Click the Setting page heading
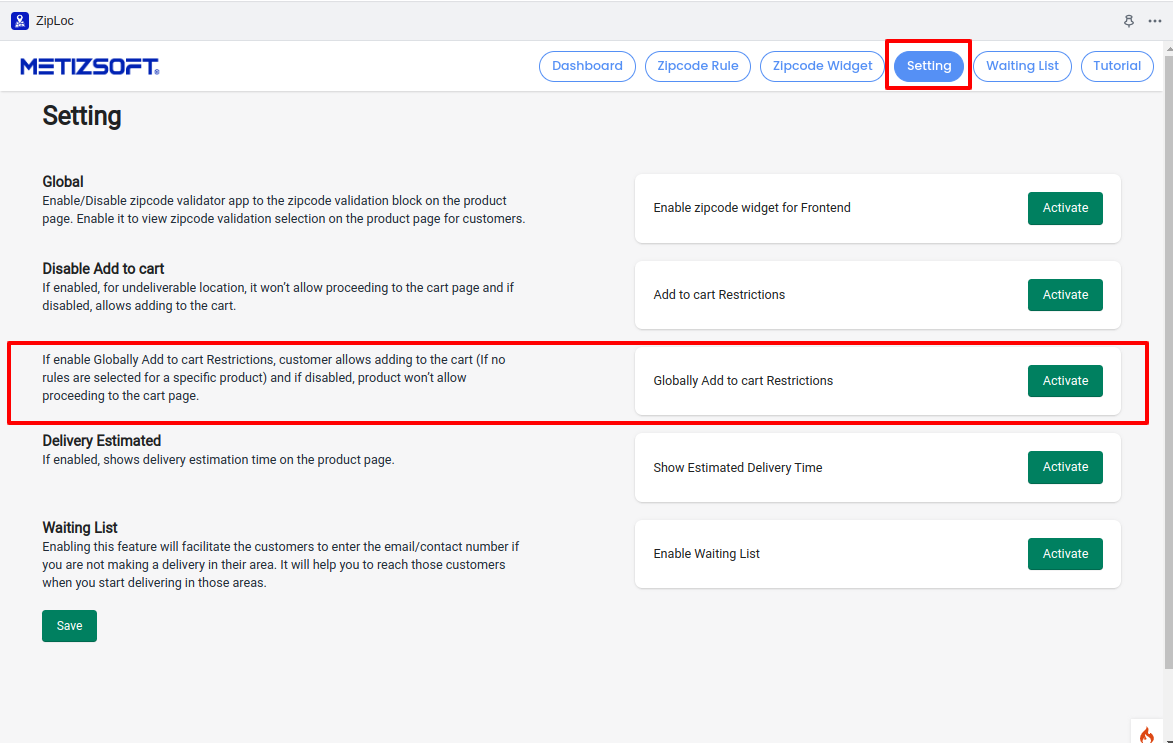Screen dimensions: 1173x743 pos(82,116)
